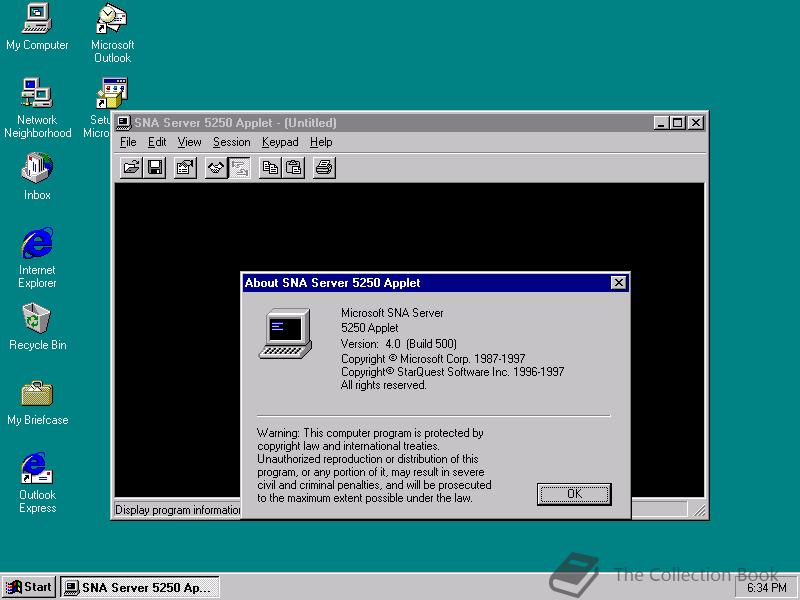
Task: Click the Save diskette toolbar icon
Action: (155, 167)
